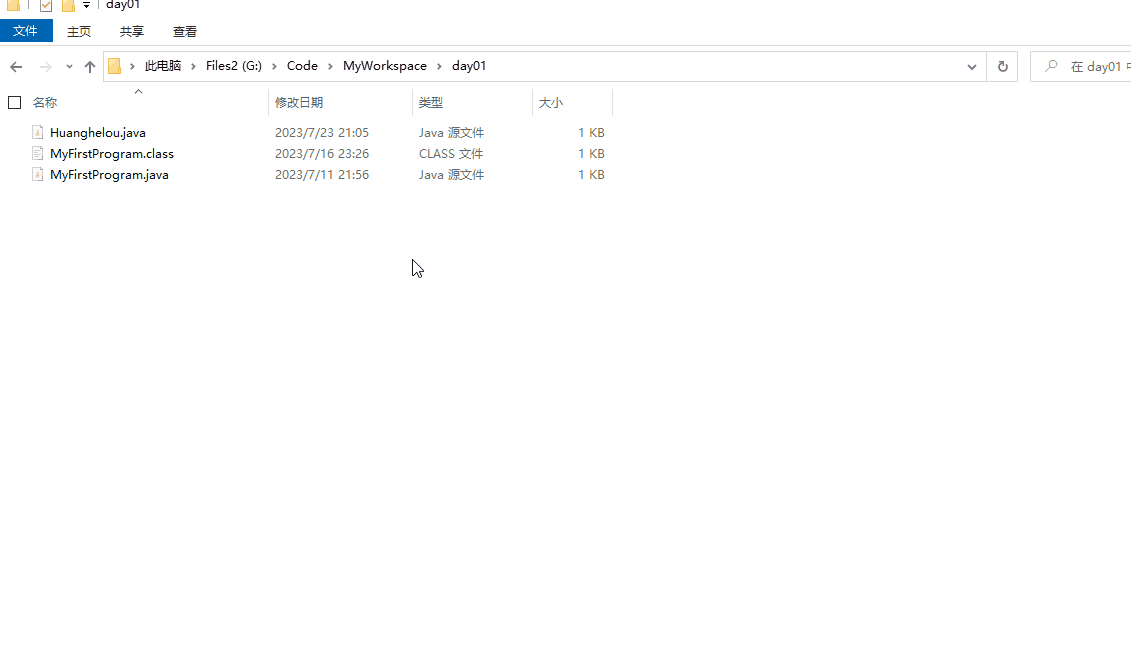The width and height of the screenshot is (1131, 668).
Task: Open the Customize Quick Access Toolbar dropdown
Action: pyautogui.click(x=87, y=5)
